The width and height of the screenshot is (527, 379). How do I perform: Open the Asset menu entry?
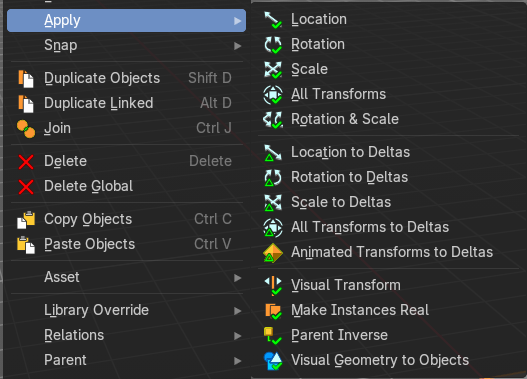(126, 278)
